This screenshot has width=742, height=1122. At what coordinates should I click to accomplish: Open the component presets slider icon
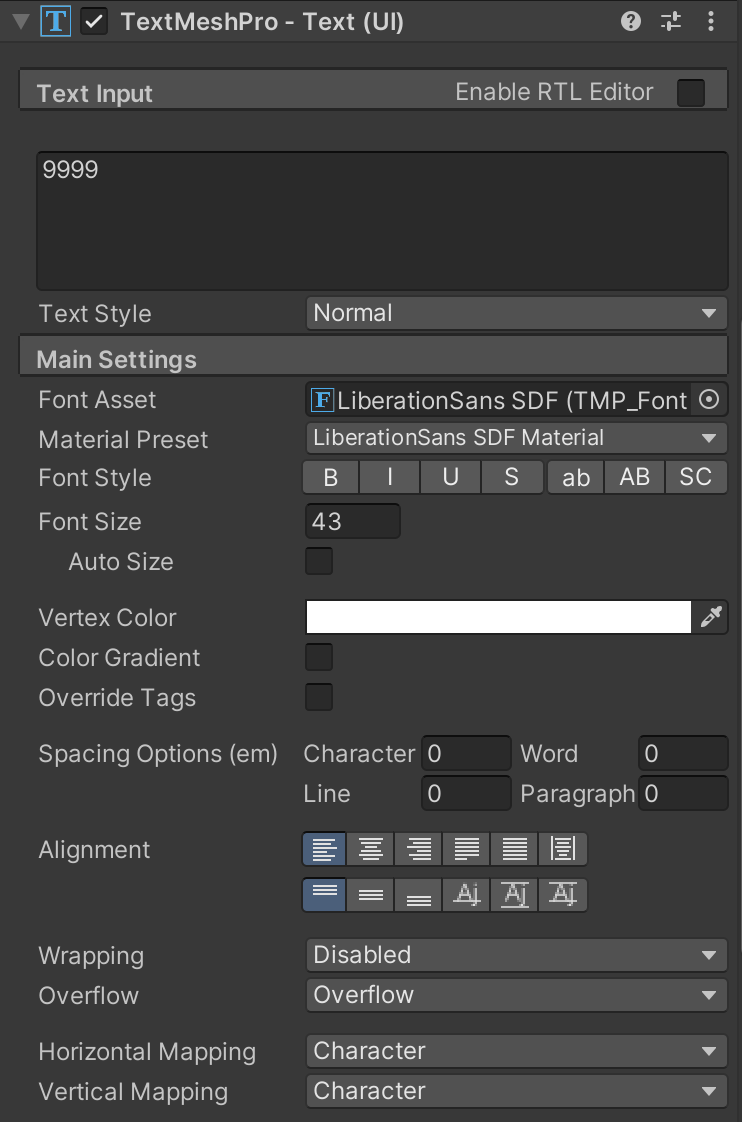tap(671, 21)
